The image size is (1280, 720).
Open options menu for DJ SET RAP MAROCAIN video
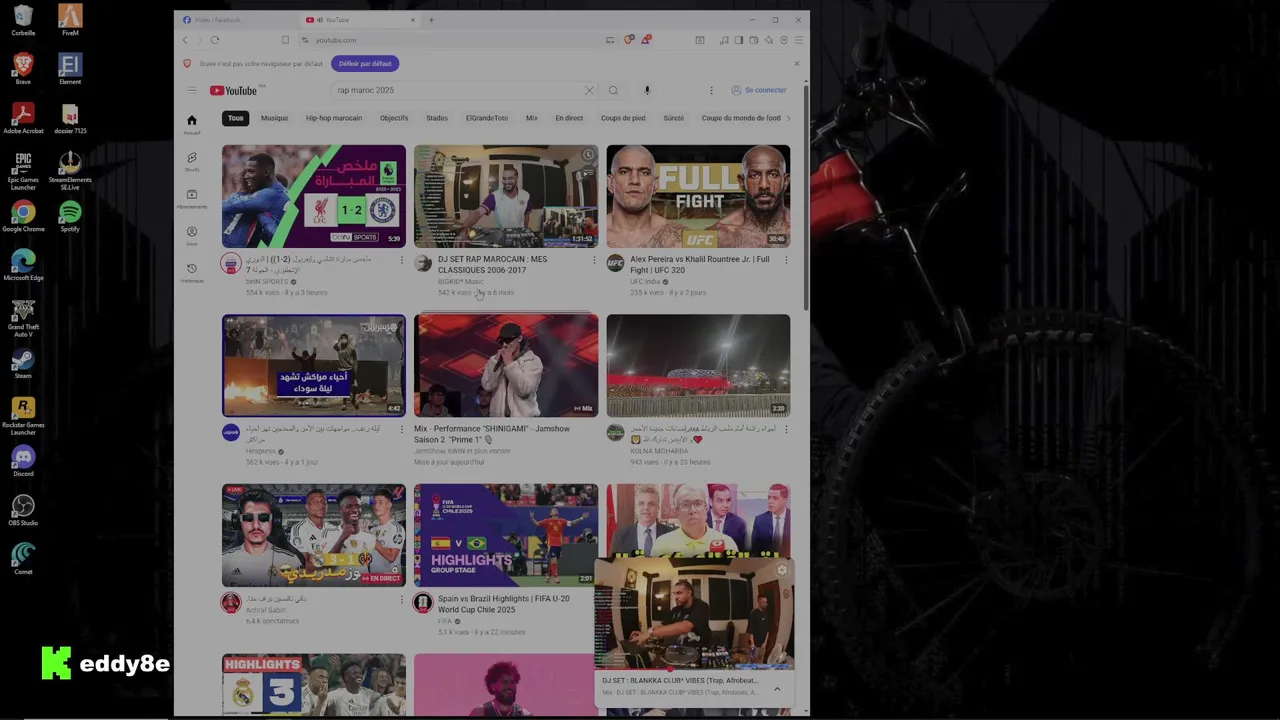(594, 260)
